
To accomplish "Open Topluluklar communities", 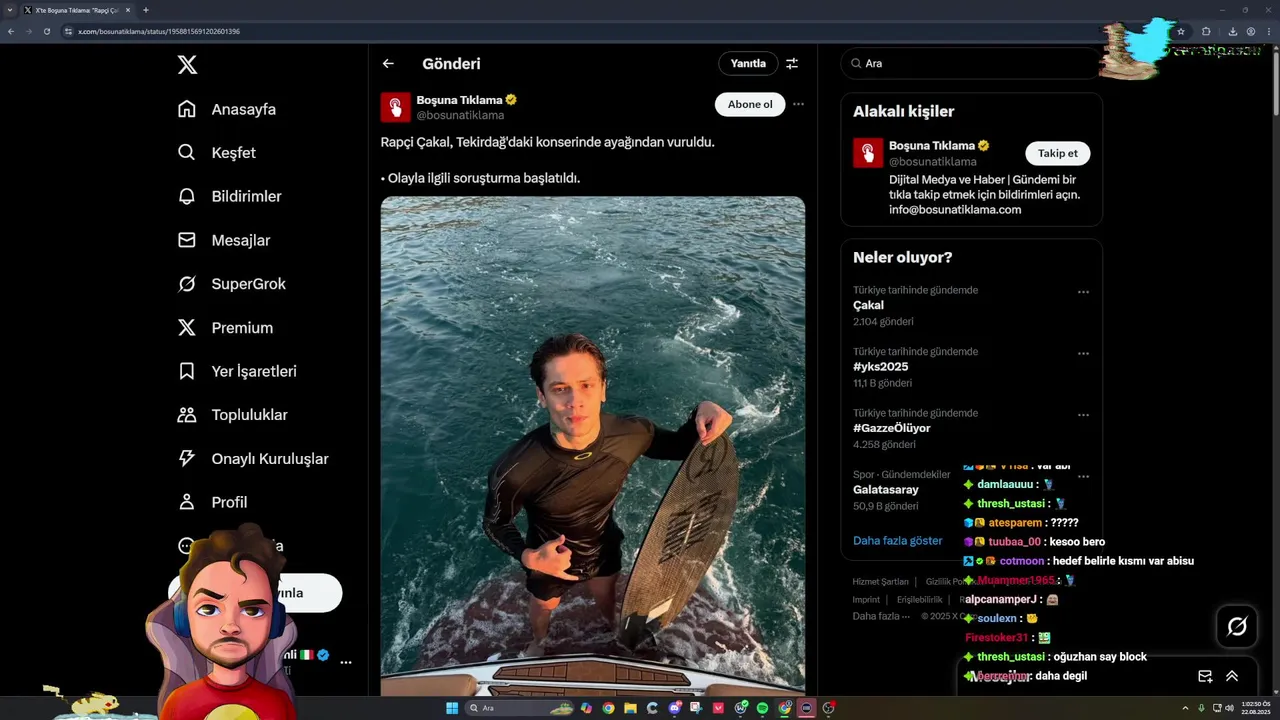I will coord(233,415).
